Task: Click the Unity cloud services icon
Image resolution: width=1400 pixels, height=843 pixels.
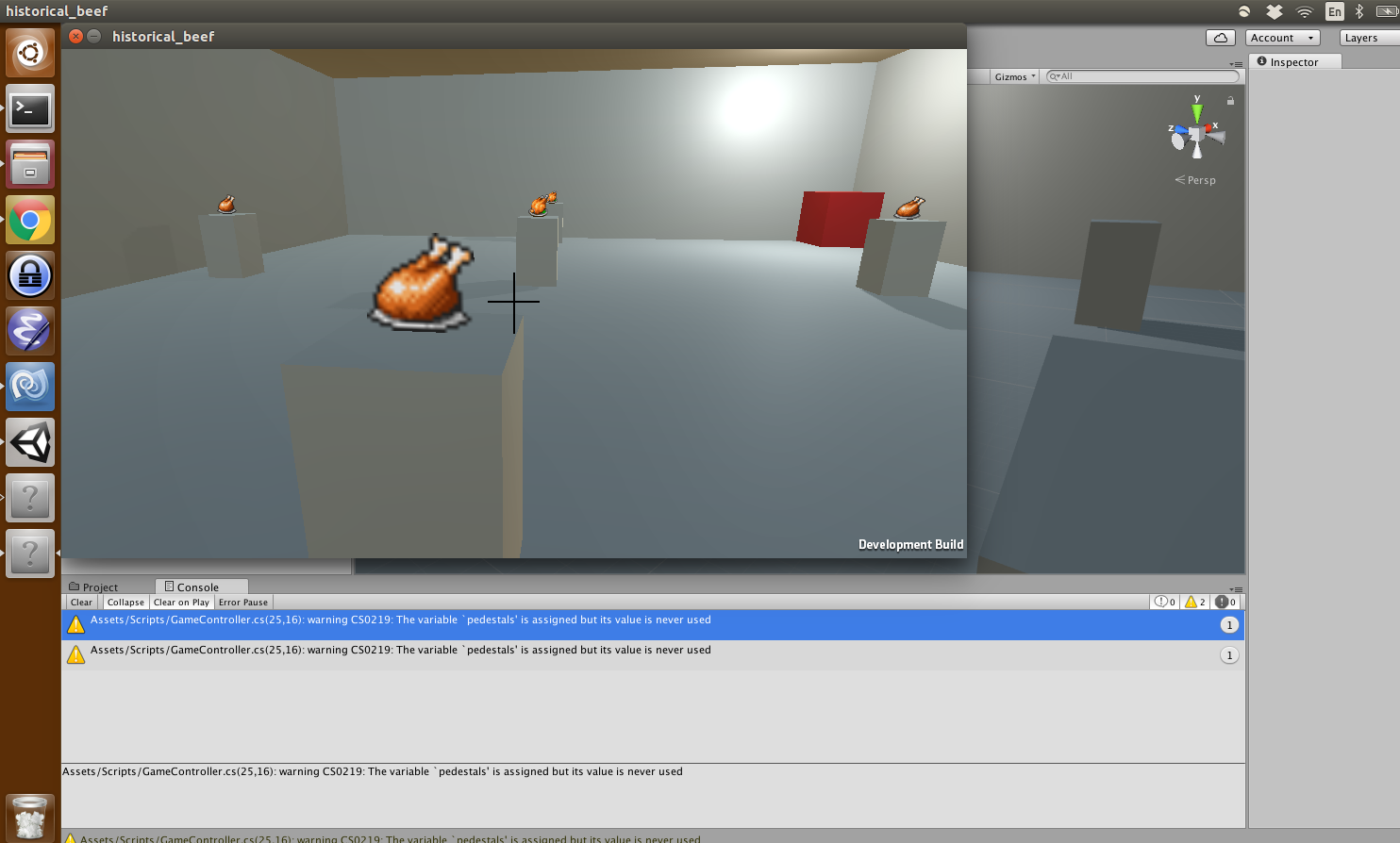Action: (x=1220, y=38)
